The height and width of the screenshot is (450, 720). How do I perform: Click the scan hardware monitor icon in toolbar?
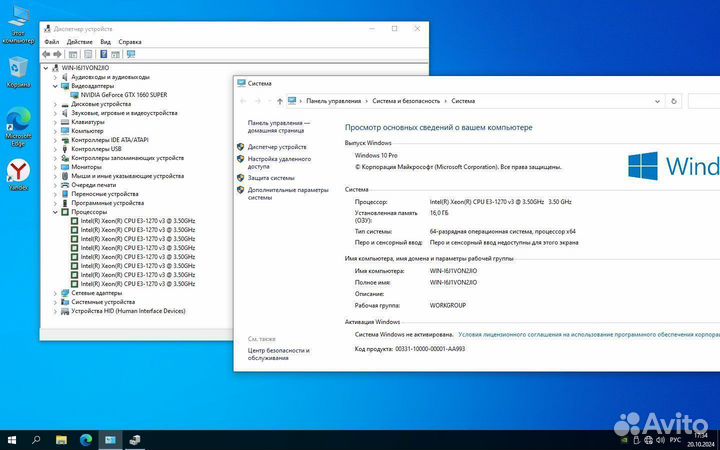coord(131,54)
